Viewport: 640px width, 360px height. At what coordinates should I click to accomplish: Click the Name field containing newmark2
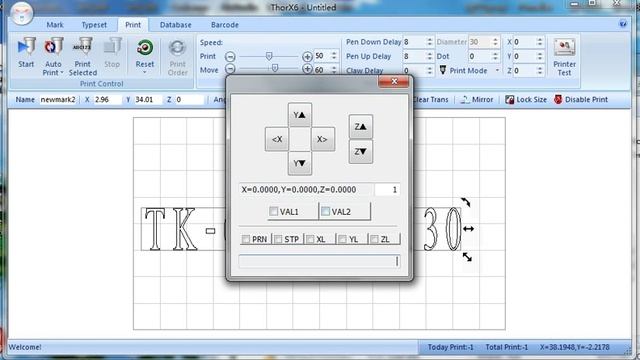[x=58, y=100]
